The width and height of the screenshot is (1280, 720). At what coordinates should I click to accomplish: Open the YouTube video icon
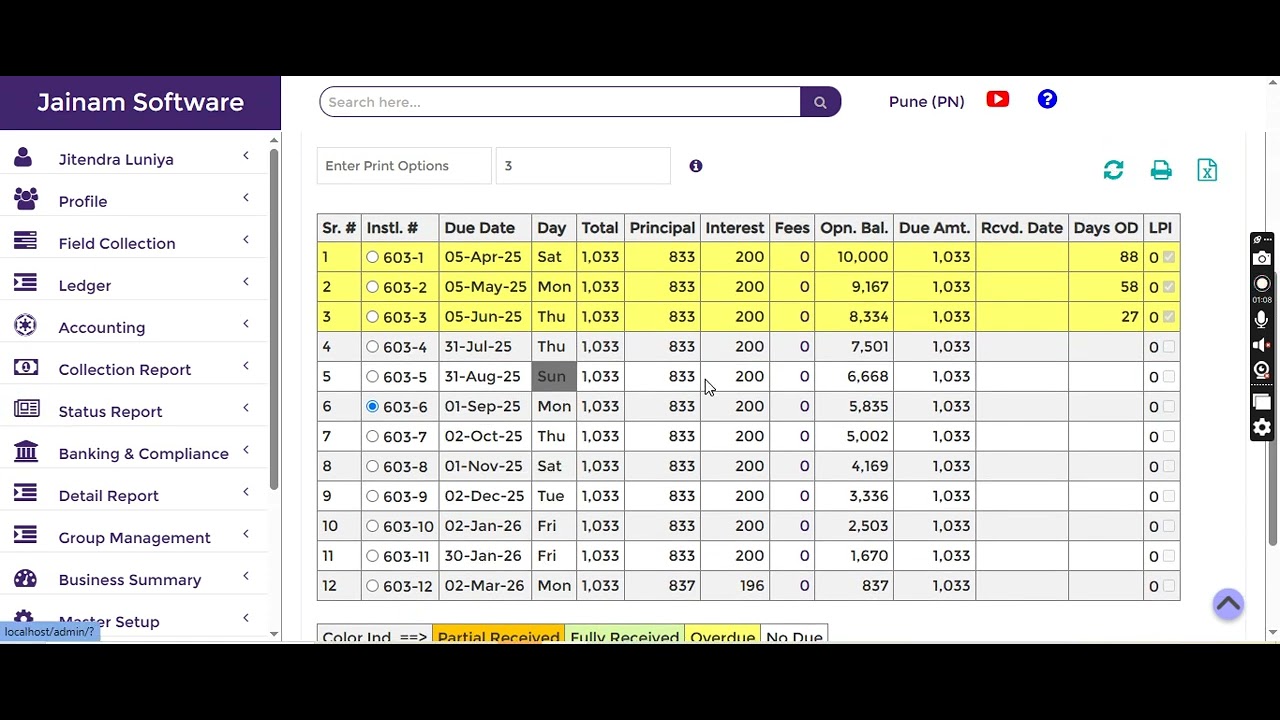[997, 99]
